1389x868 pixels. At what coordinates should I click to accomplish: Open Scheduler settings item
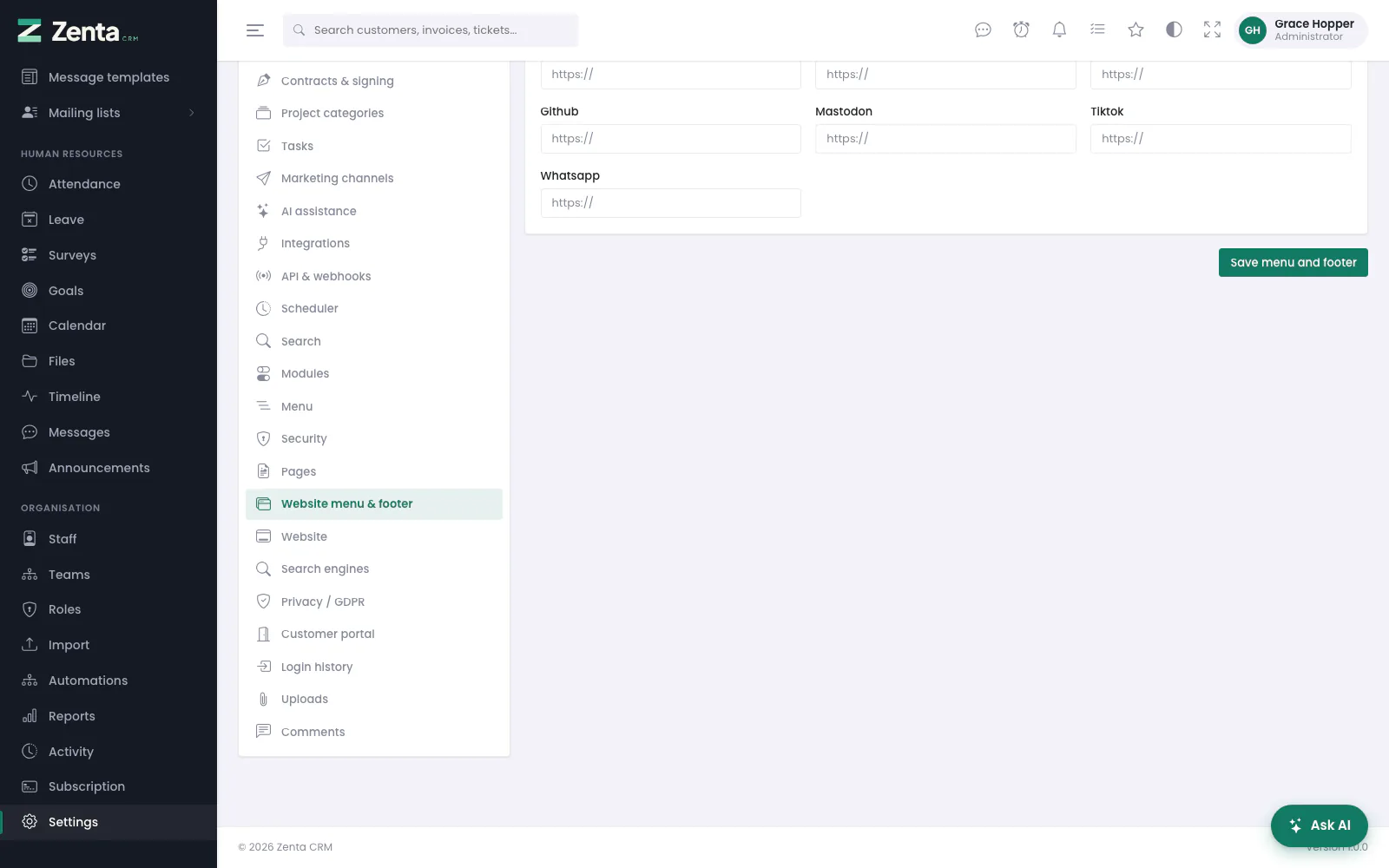tap(374, 309)
